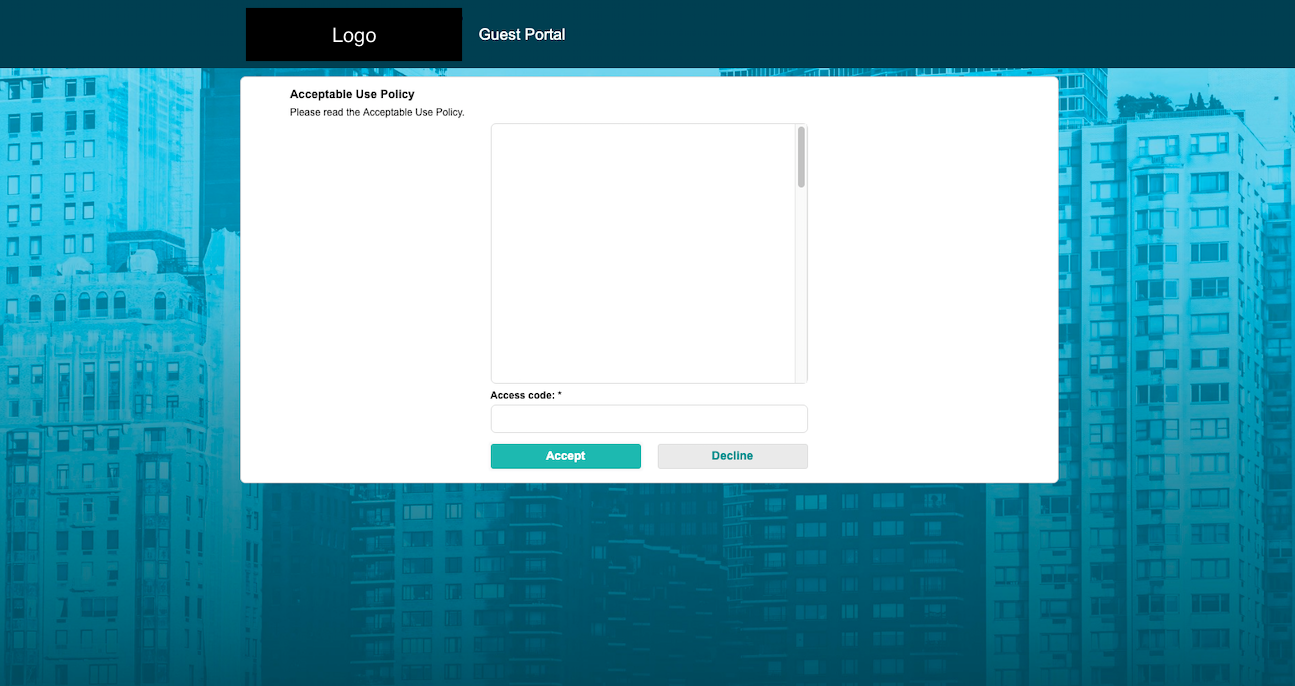Click the required asterisk next to Access code

pos(558,394)
